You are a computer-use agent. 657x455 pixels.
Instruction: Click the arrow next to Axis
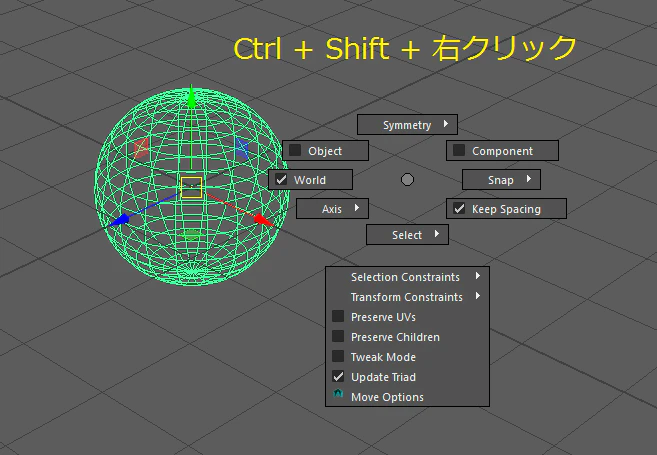357,208
